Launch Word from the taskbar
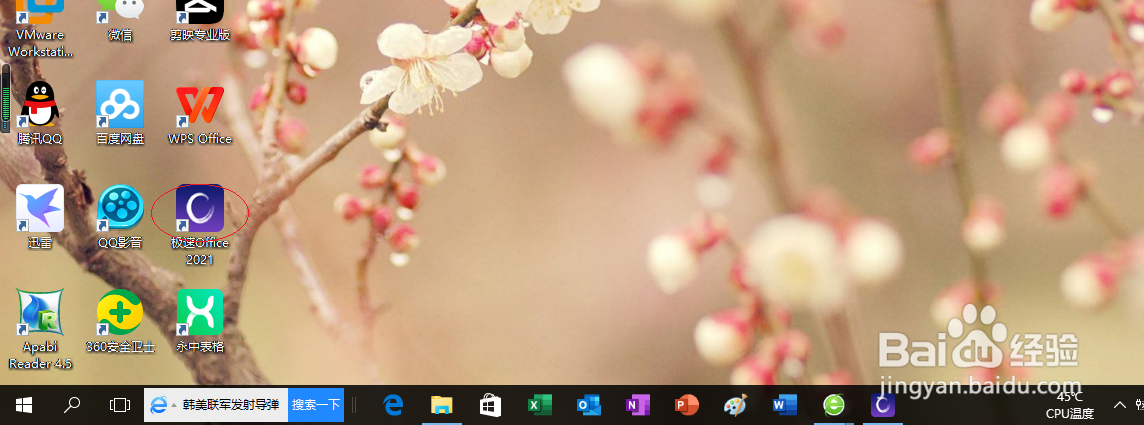 (784, 405)
